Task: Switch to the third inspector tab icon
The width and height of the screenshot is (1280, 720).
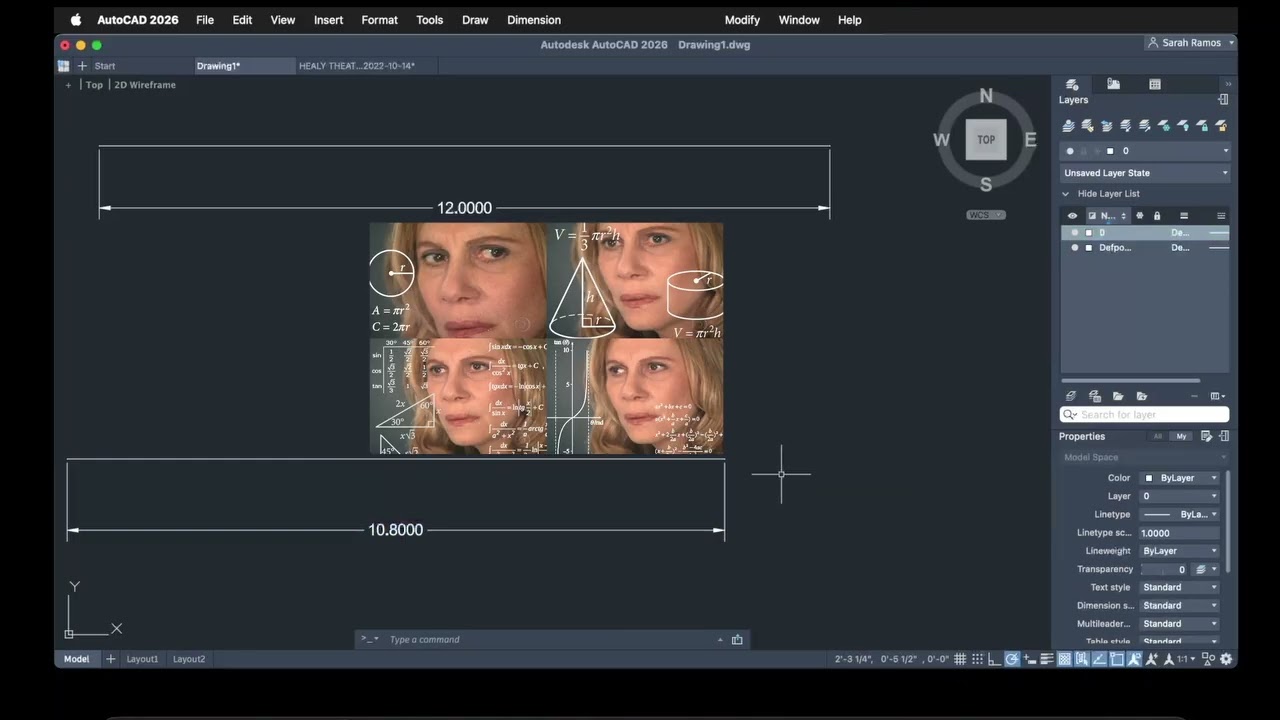Action: coord(1155,84)
